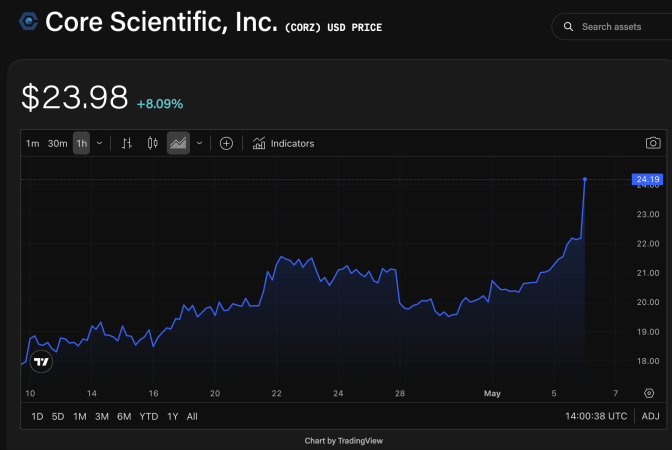Select the 30m interval
The image size is (672, 450).
[x=57, y=144]
